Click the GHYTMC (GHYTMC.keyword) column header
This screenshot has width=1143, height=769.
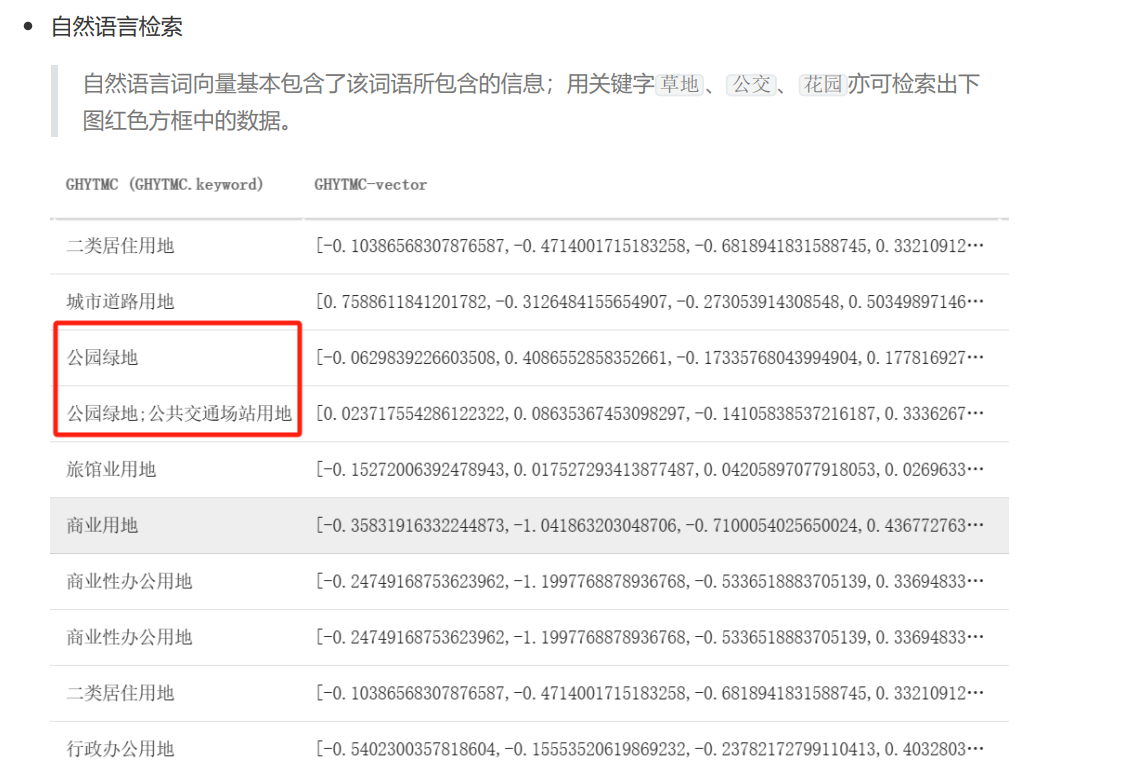(x=165, y=184)
